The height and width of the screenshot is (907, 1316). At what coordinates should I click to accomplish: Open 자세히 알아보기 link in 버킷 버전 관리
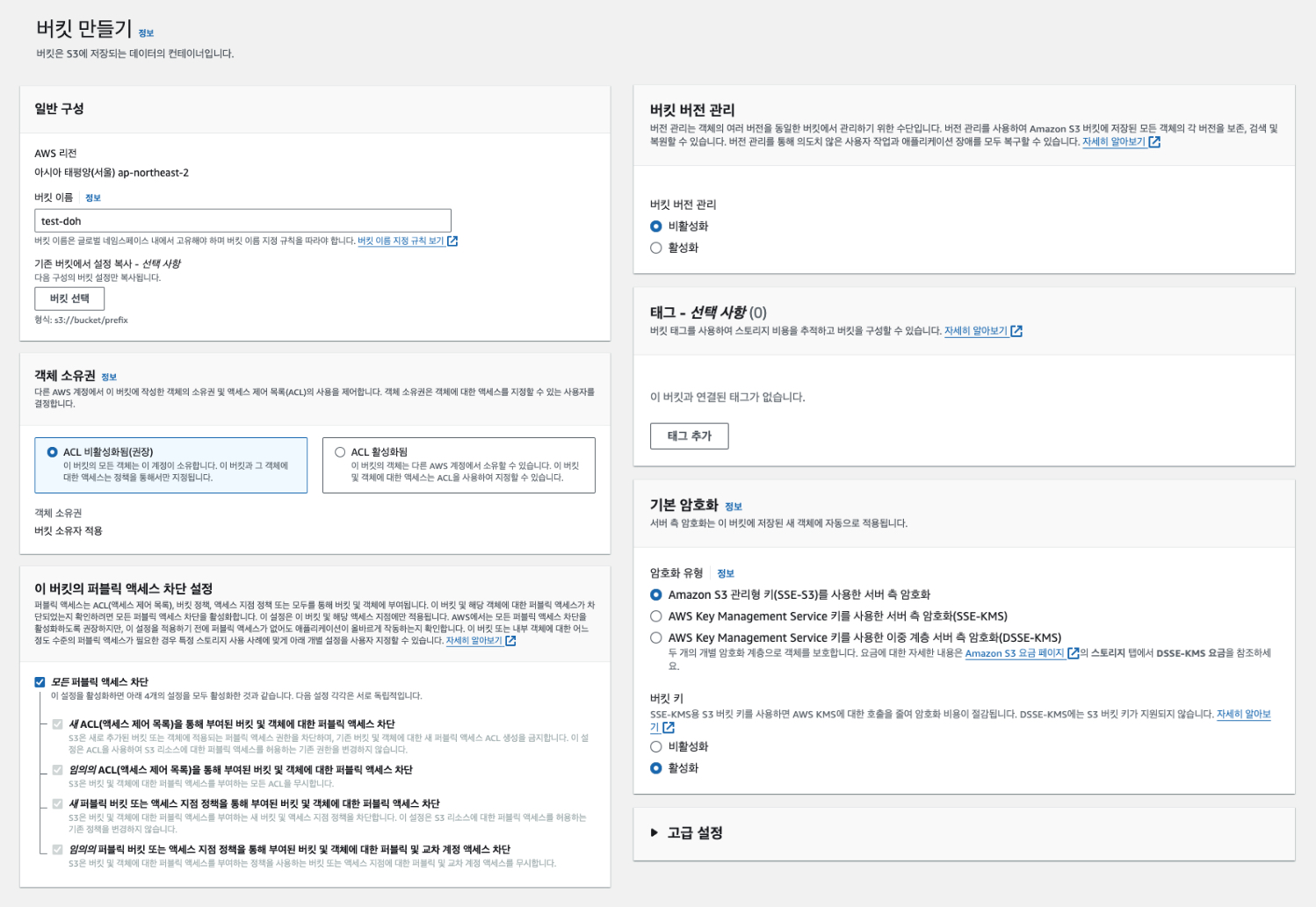pyautogui.click(x=1114, y=141)
